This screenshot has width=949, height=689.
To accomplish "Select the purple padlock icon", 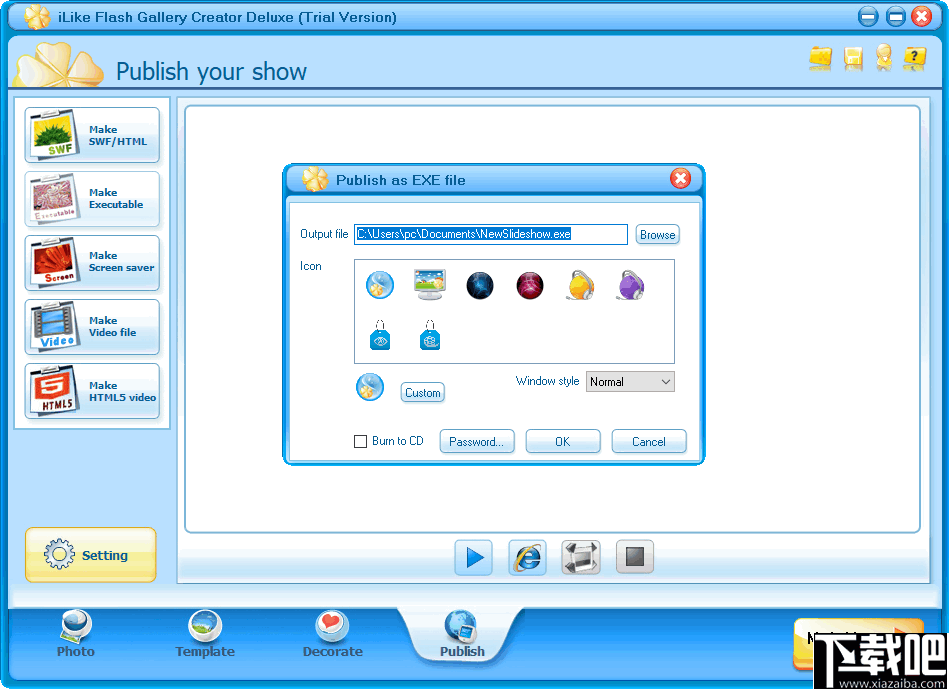I will point(630,285).
